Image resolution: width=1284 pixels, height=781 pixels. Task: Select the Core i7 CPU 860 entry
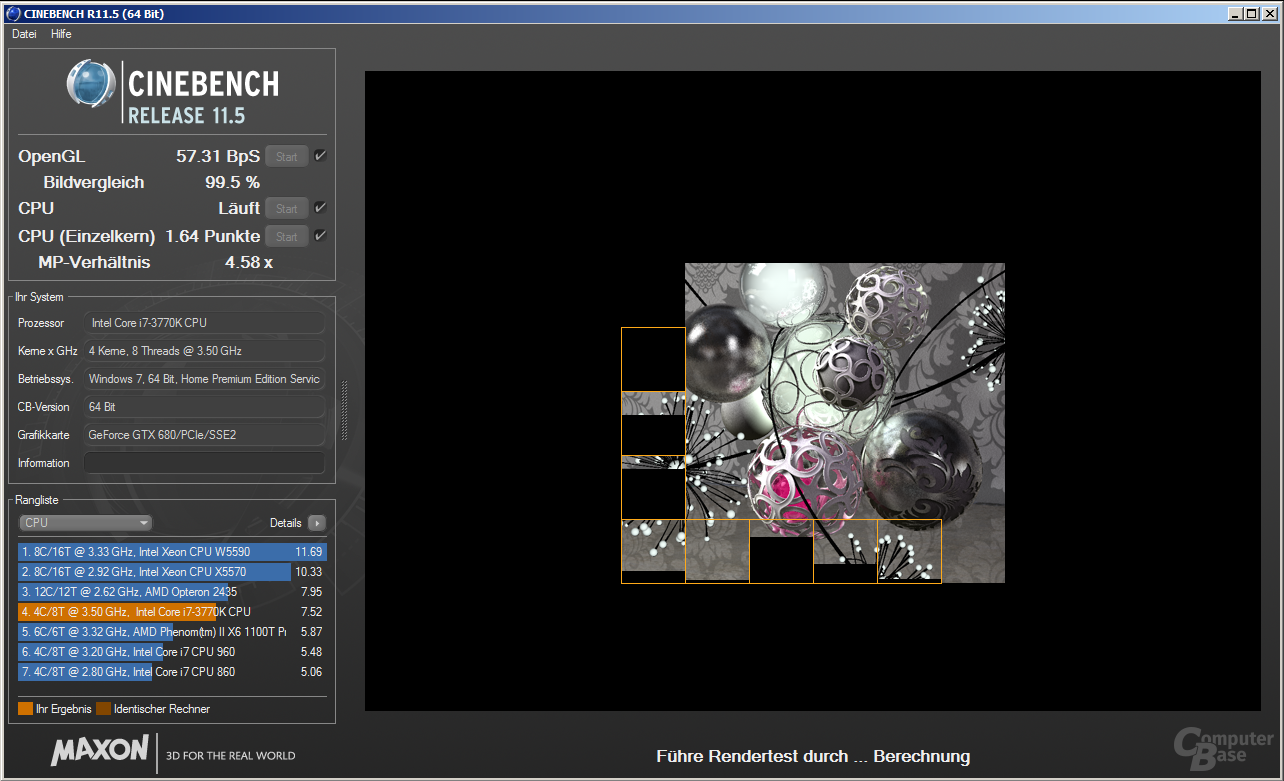point(172,672)
